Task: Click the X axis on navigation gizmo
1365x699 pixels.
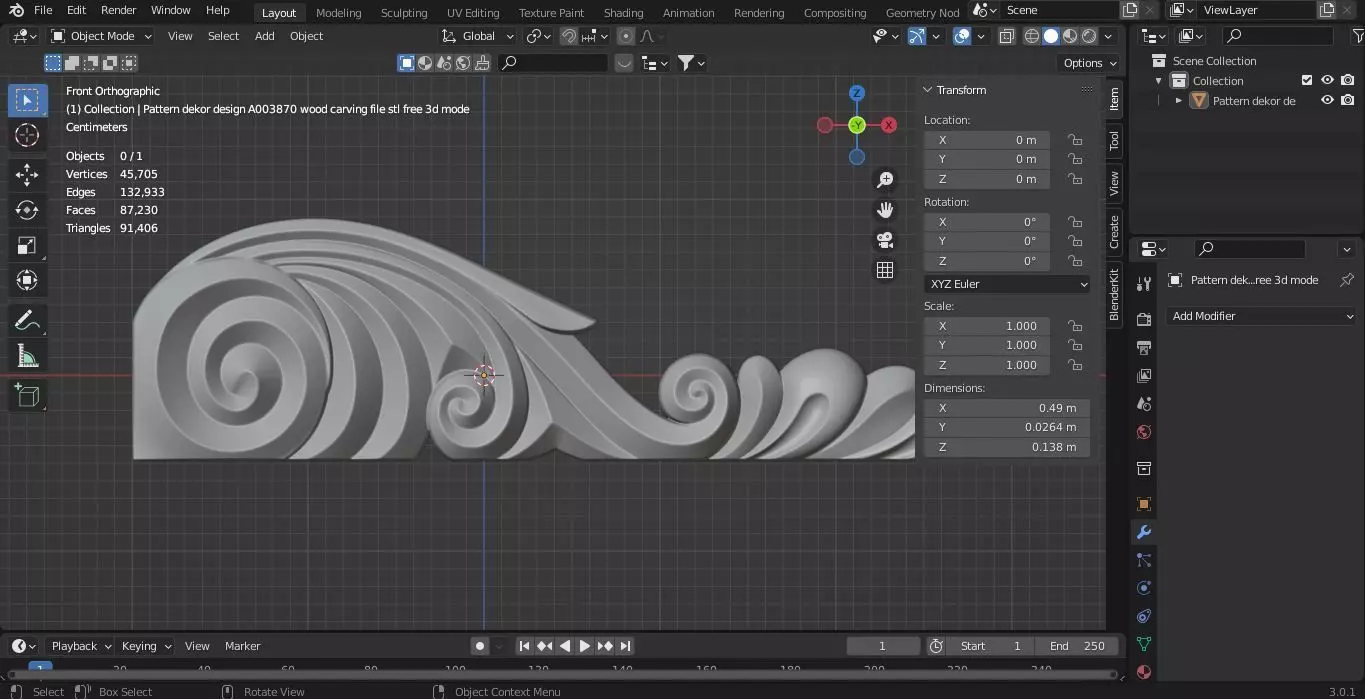Action: click(x=889, y=125)
